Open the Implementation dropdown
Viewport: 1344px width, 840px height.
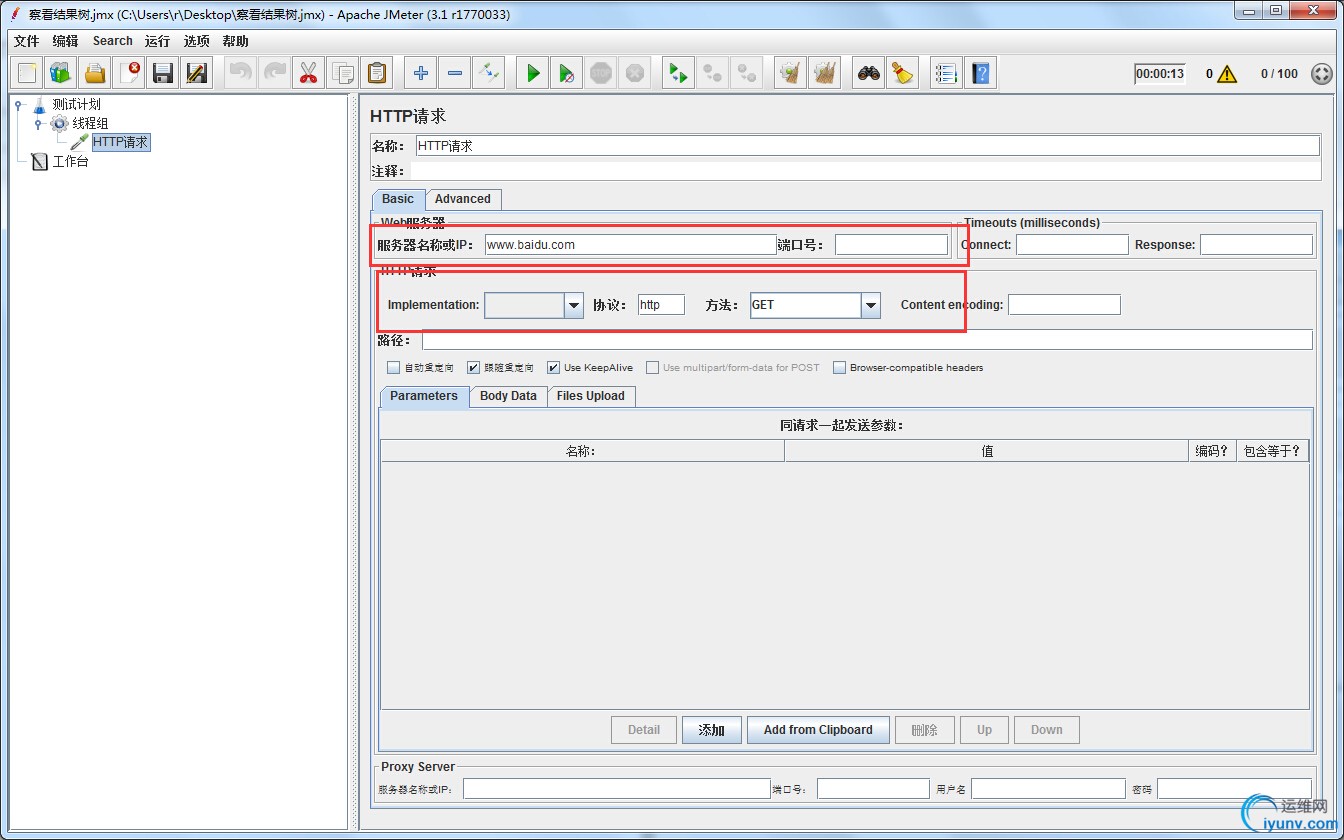(x=574, y=305)
